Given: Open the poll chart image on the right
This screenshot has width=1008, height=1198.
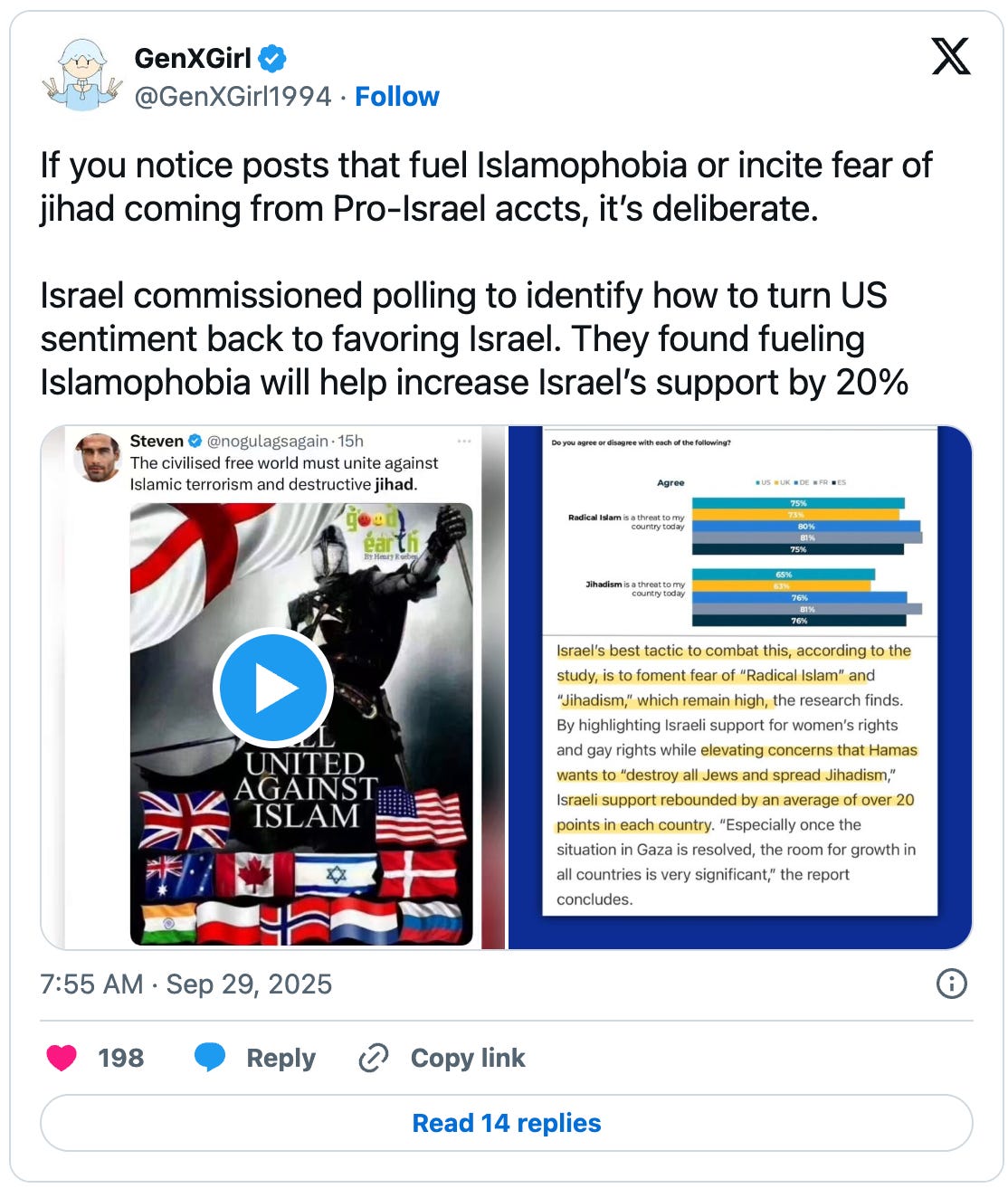Looking at the screenshot, I should (740, 688).
